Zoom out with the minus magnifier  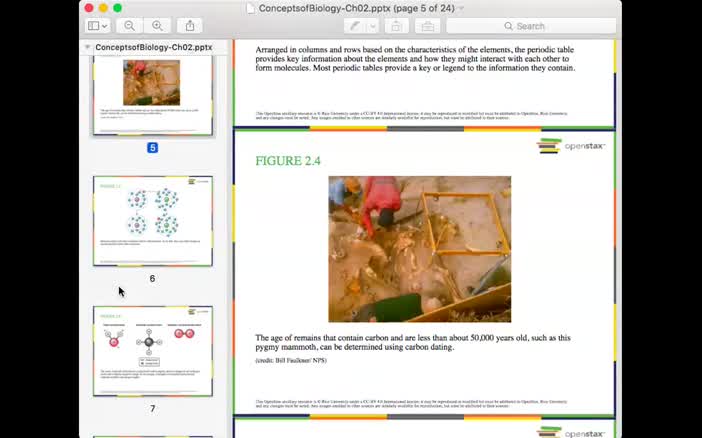129,26
